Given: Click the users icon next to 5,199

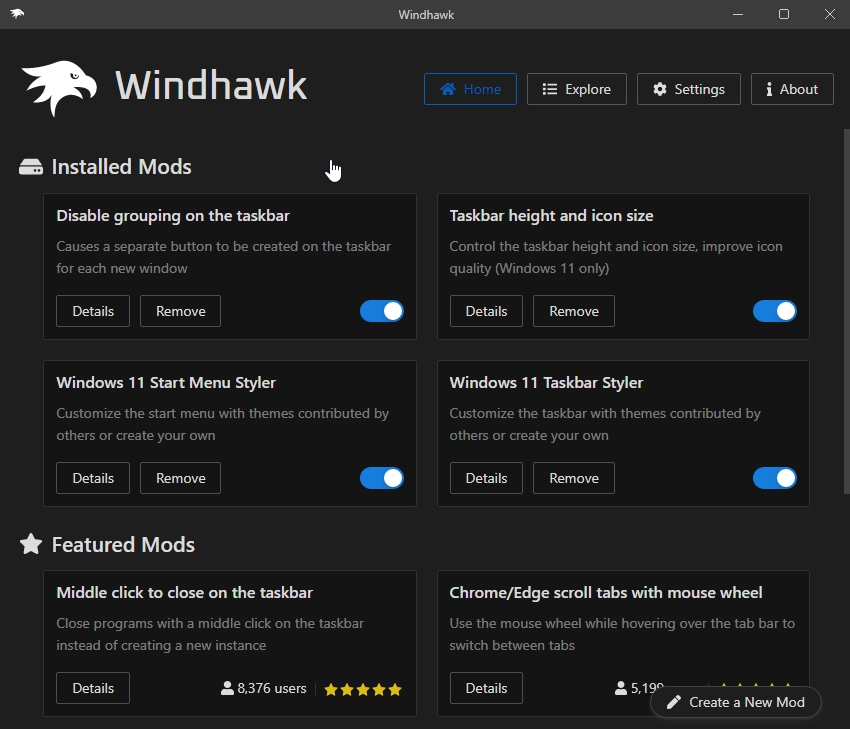Looking at the screenshot, I should [x=620, y=688].
